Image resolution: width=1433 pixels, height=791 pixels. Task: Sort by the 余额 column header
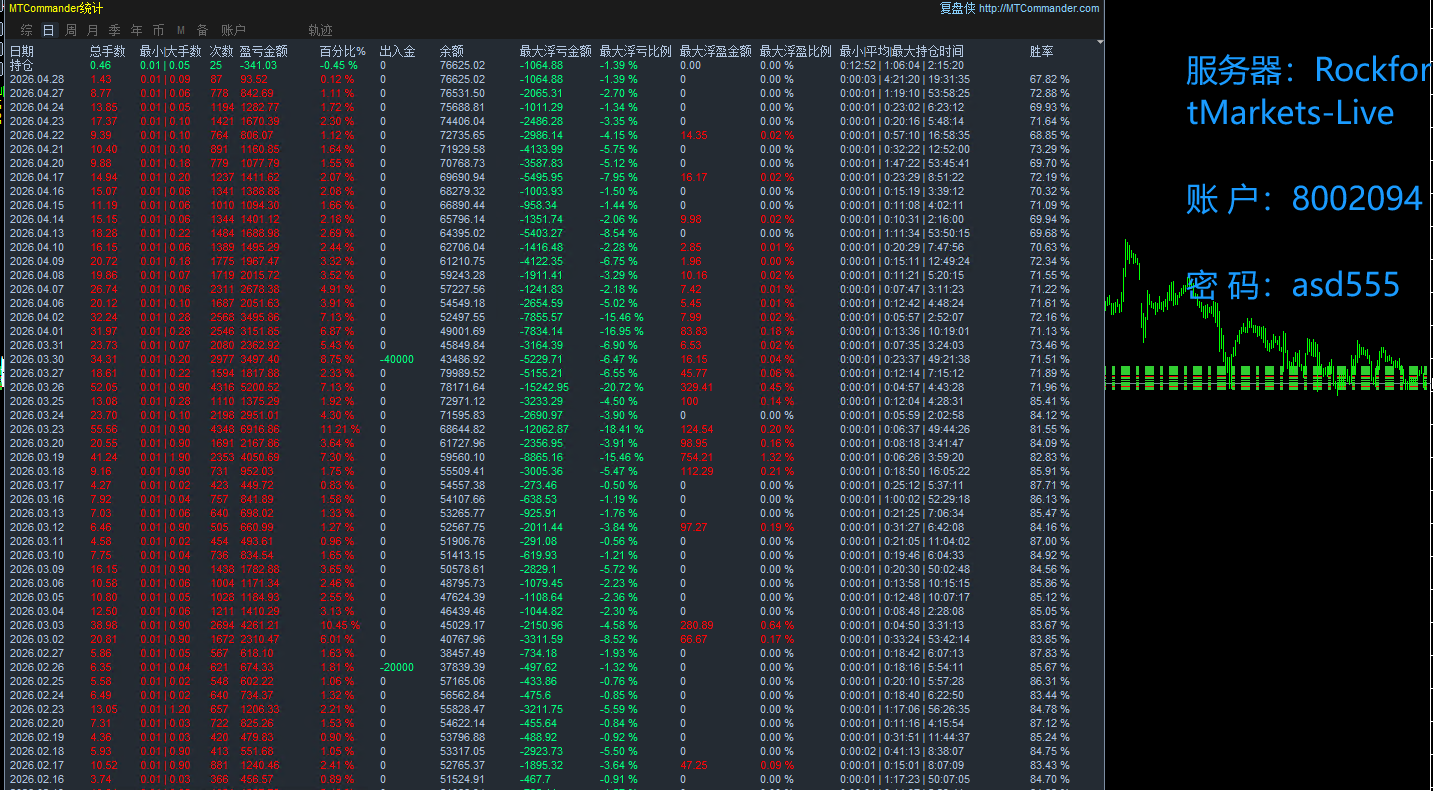452,51
